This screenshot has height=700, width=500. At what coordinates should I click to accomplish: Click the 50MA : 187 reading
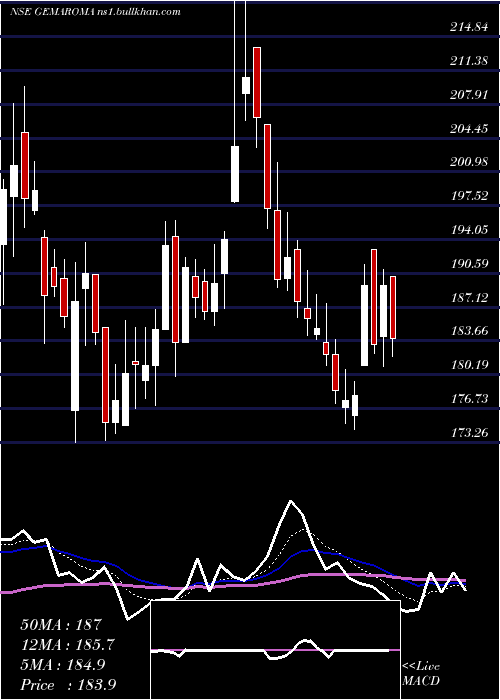point(62,625)
